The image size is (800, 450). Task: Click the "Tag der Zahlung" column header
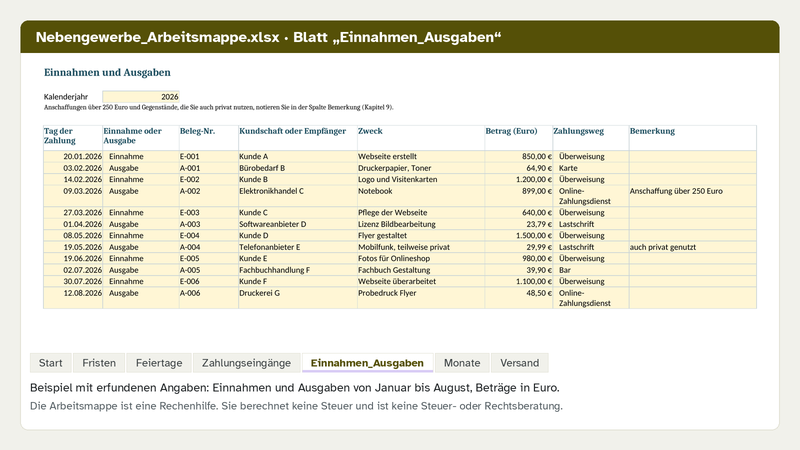coord(73,138)
